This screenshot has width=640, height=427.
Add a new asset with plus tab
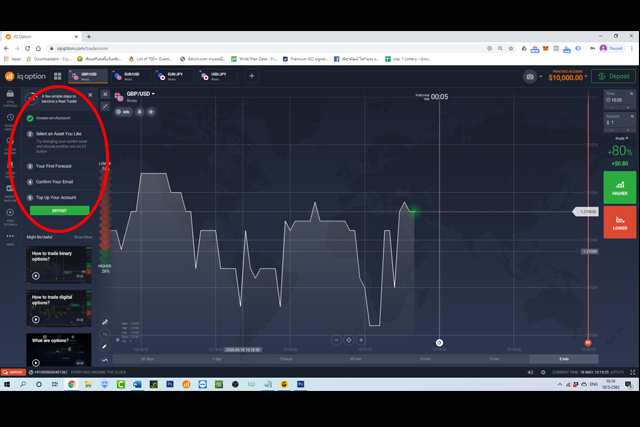[x=252, y=76]
